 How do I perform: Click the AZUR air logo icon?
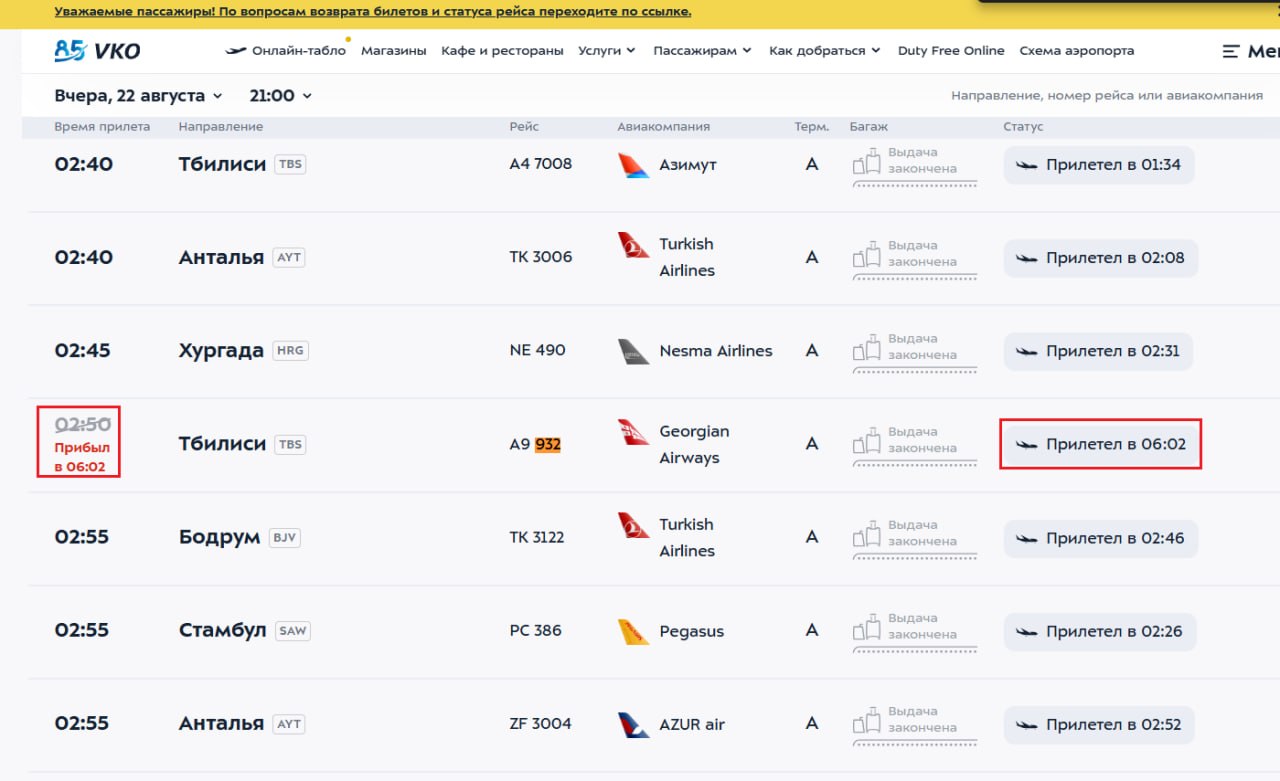633,725
